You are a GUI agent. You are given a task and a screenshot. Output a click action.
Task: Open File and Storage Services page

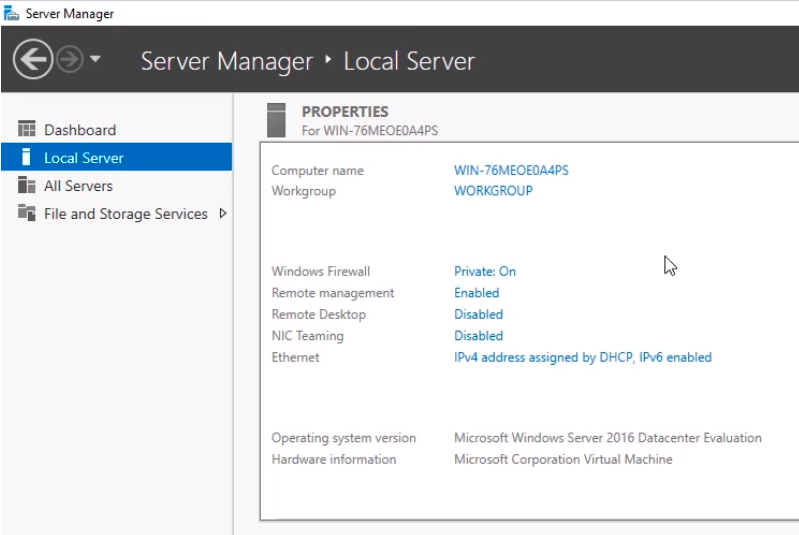tap(125, 214)
